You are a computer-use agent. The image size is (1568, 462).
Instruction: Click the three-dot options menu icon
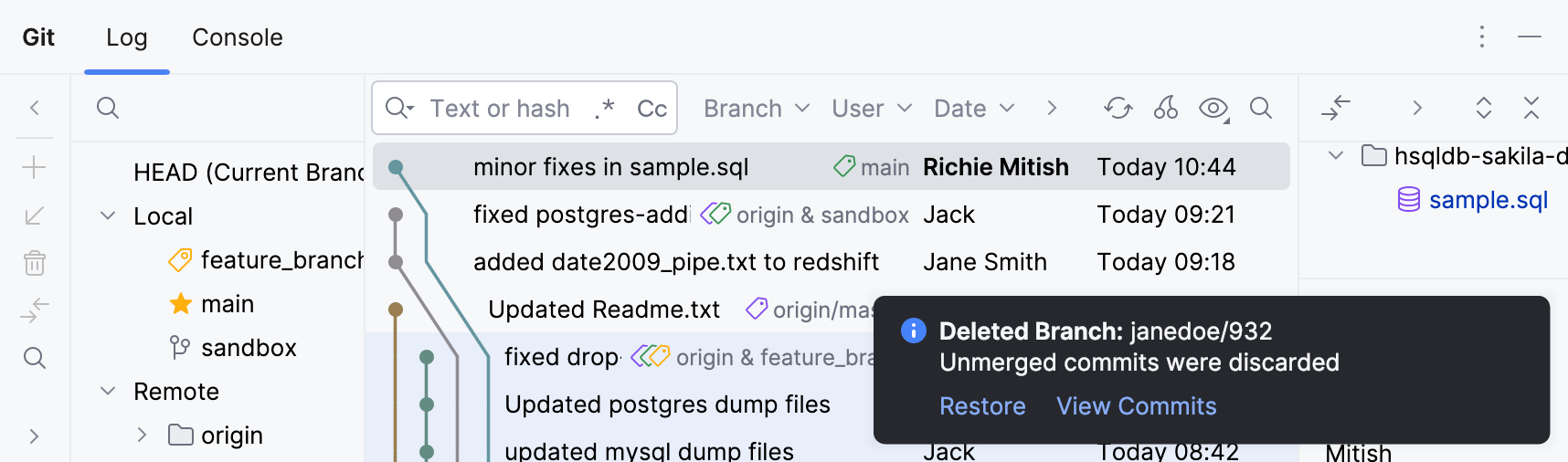point(1482,37)
